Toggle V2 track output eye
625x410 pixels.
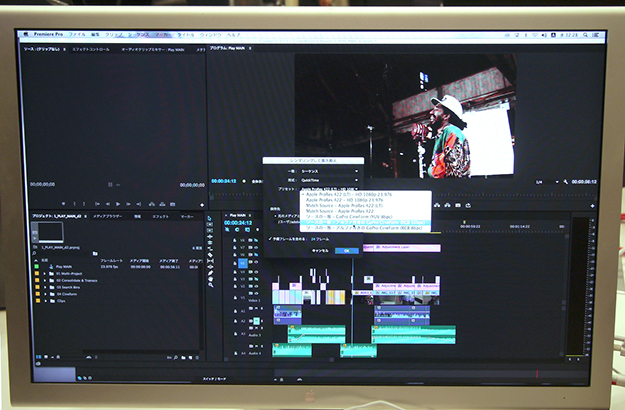(256, 286)
